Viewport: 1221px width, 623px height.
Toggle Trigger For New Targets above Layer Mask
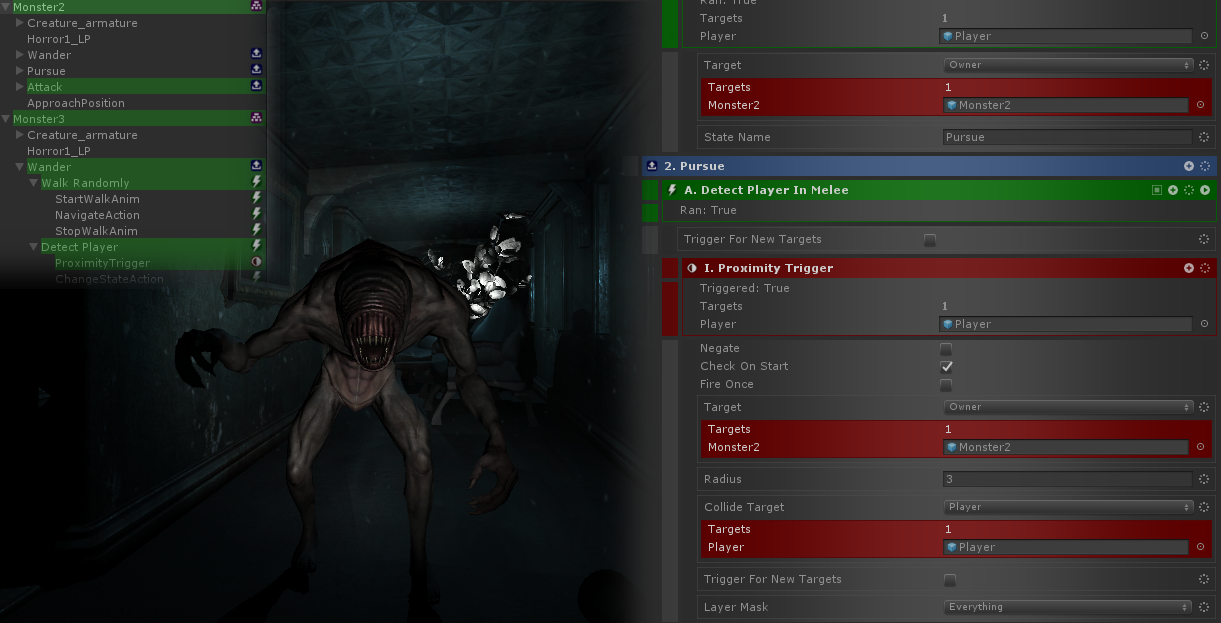pos(950,580)
